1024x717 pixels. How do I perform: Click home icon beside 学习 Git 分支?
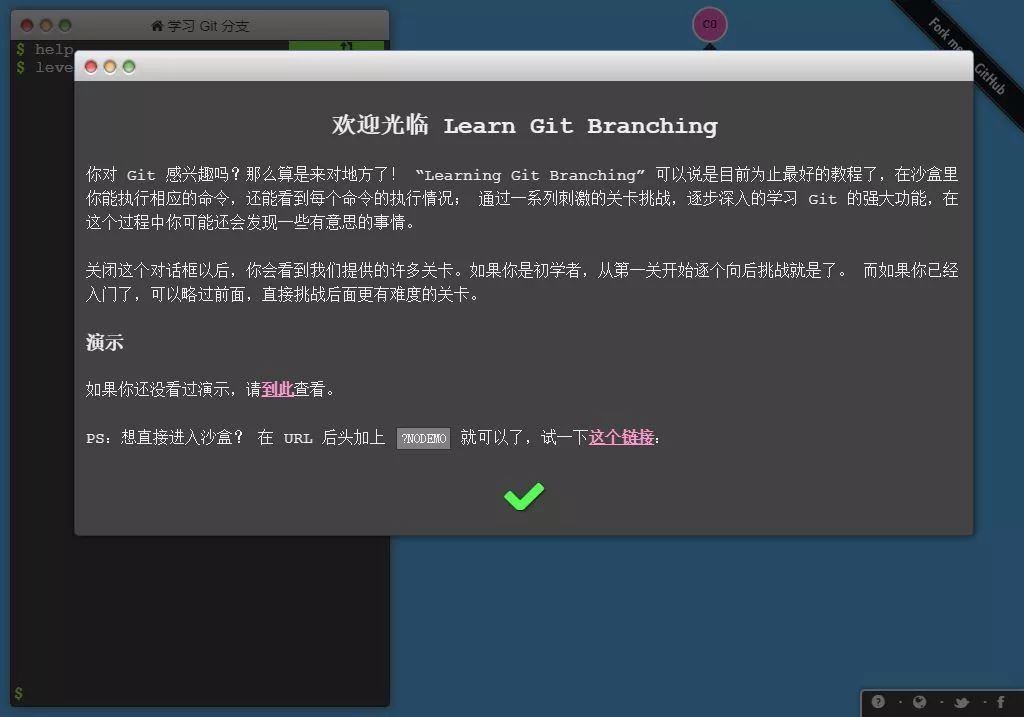coord(157,25)
